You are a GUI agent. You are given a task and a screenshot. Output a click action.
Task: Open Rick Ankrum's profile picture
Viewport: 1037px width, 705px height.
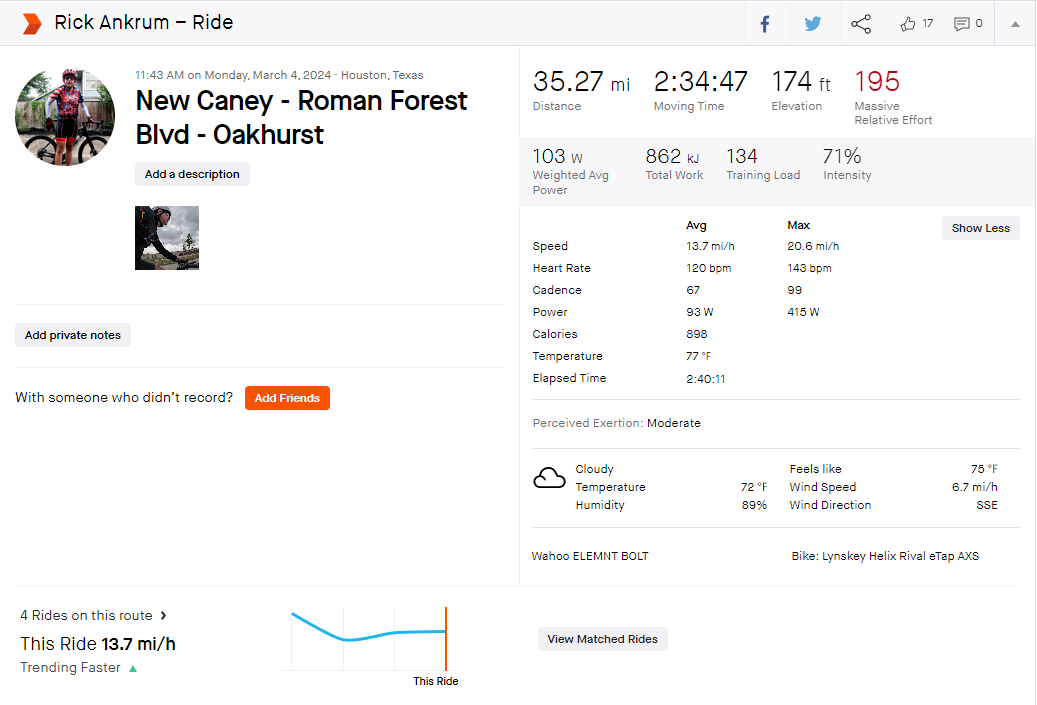click(x=65, y=116)
